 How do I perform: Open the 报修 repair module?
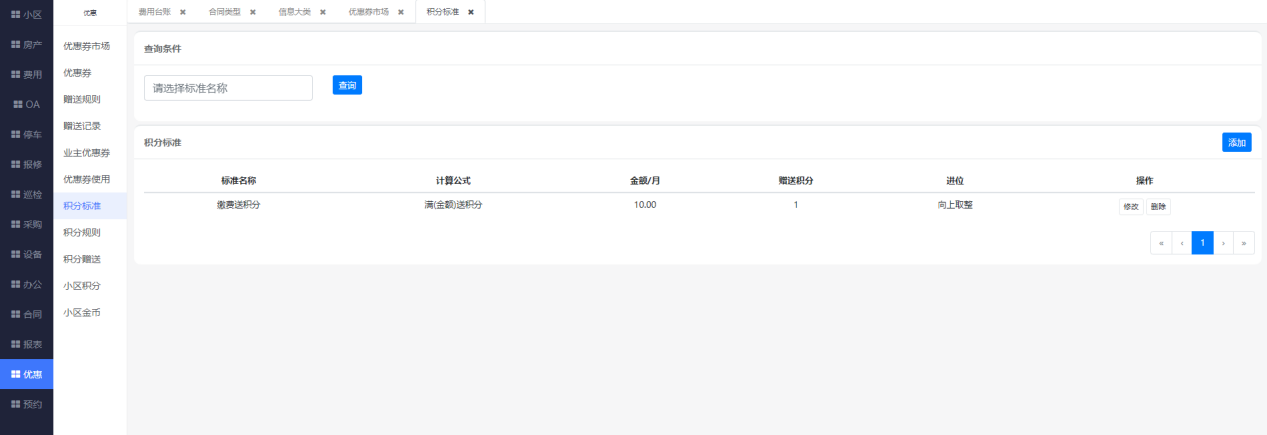pos(26,164)
